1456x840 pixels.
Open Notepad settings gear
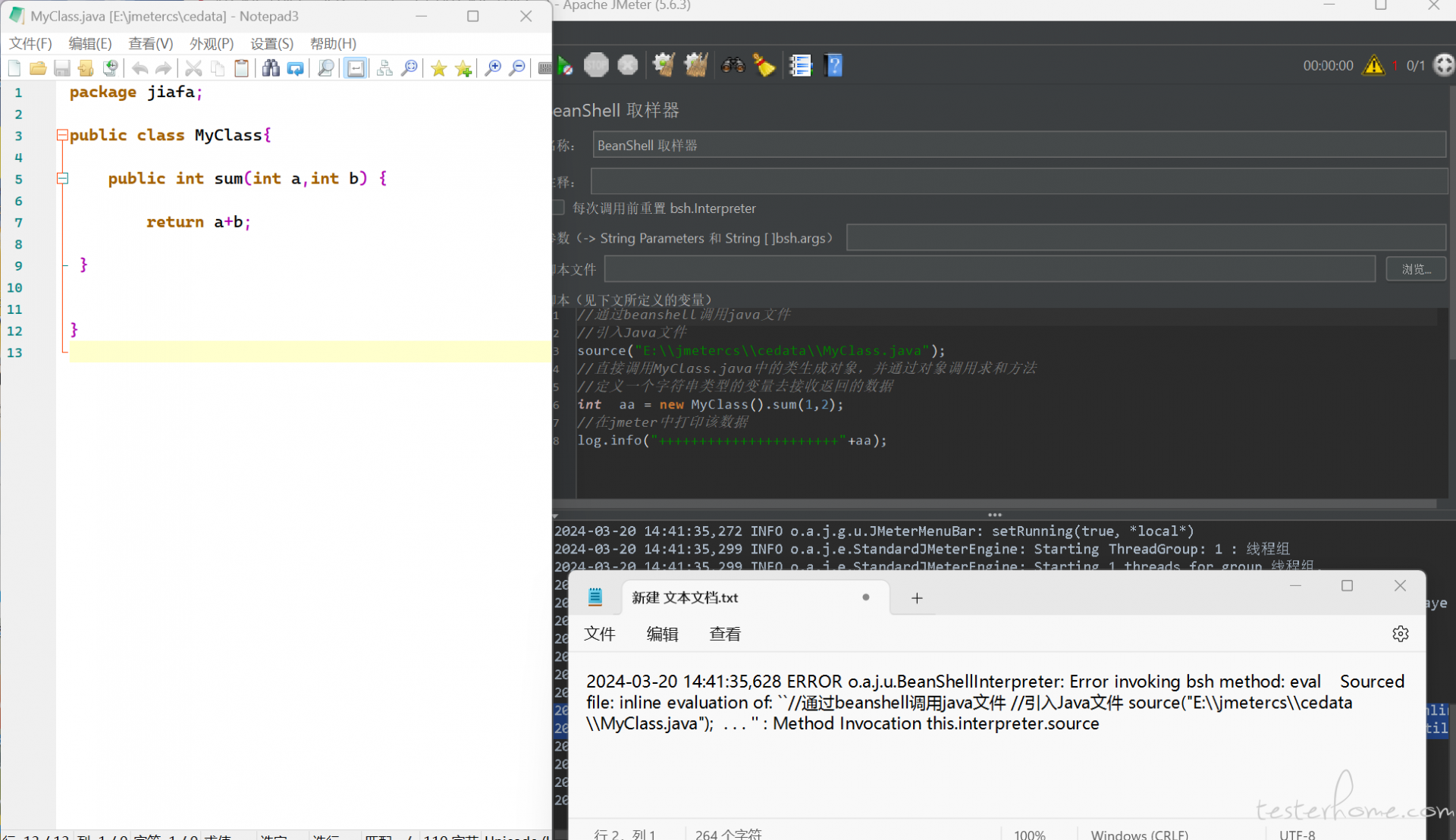1401,634
